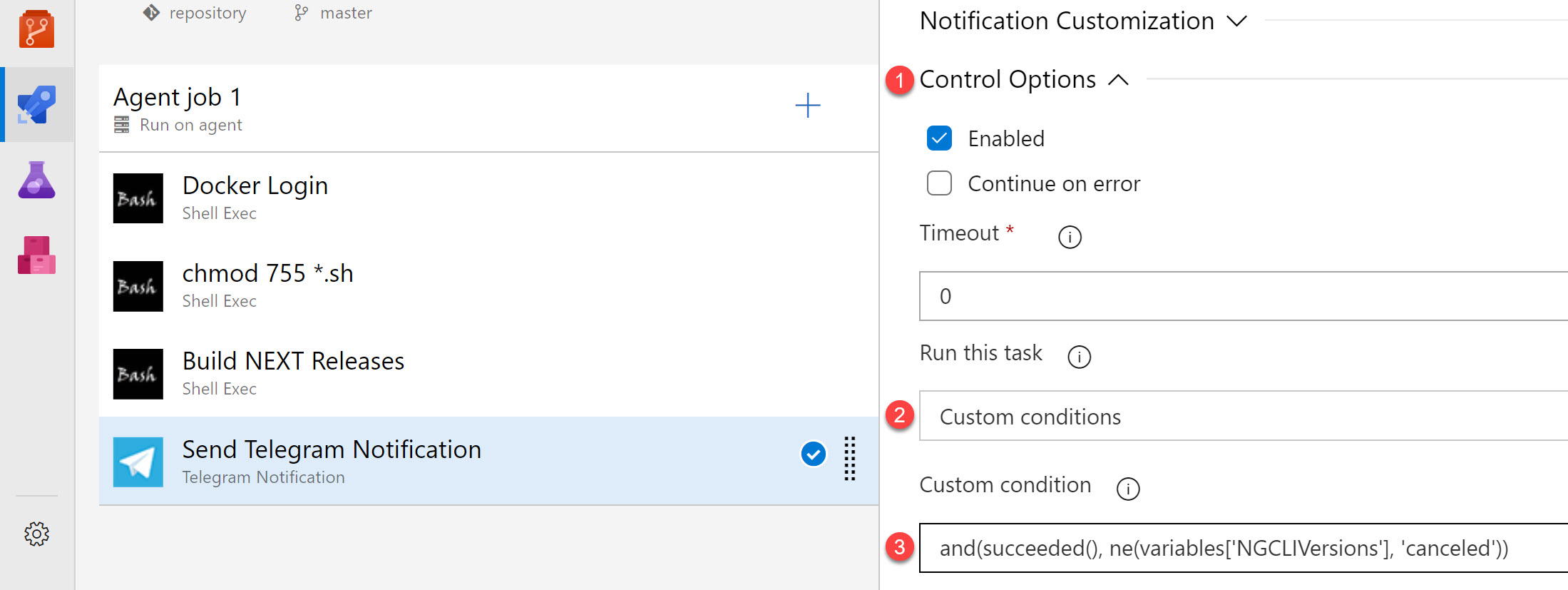Viewport: 1568px width, 590px height.
Task: Open the Run this task dropdown
Action: pyautogui.click(x=1243, y=416)
